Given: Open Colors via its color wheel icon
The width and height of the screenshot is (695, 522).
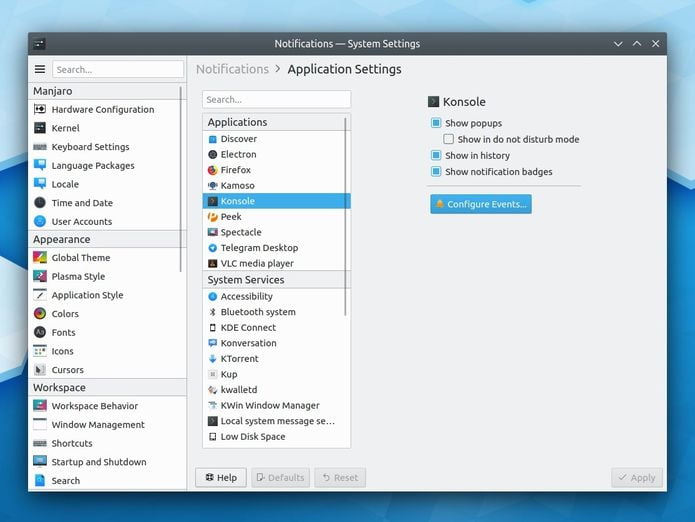Looking at the screenshot, I should (40, 314).
